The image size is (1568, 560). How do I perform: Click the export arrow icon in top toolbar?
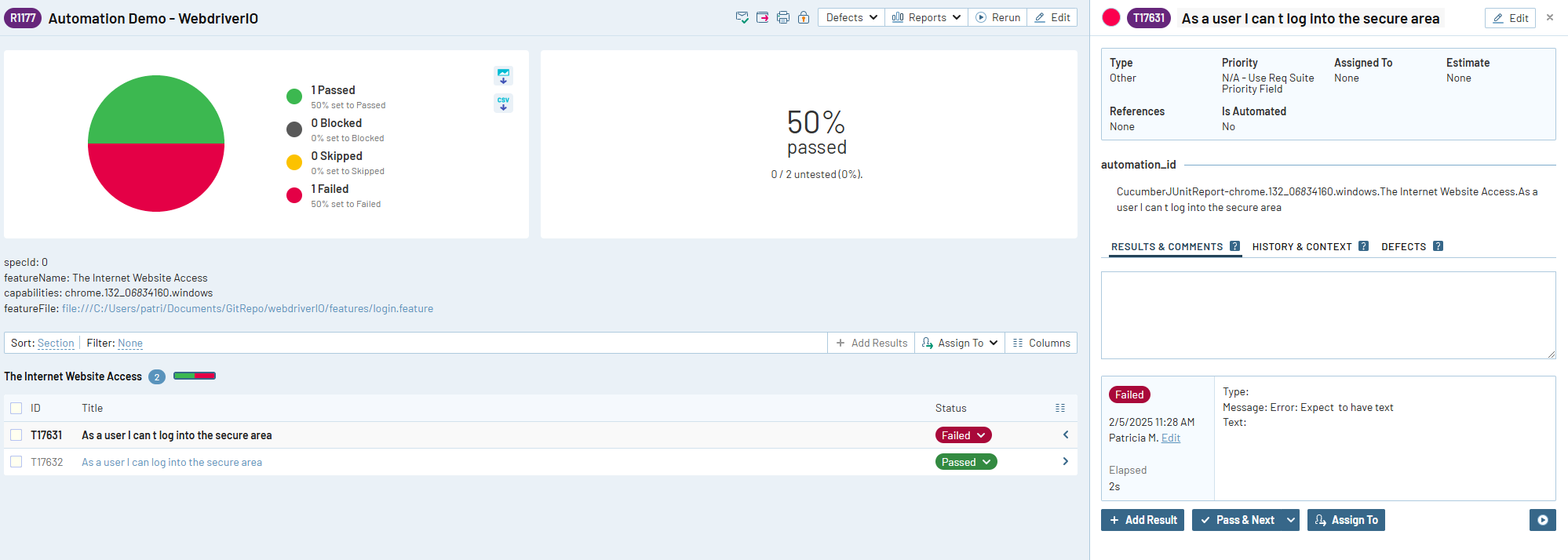[762, 17]
